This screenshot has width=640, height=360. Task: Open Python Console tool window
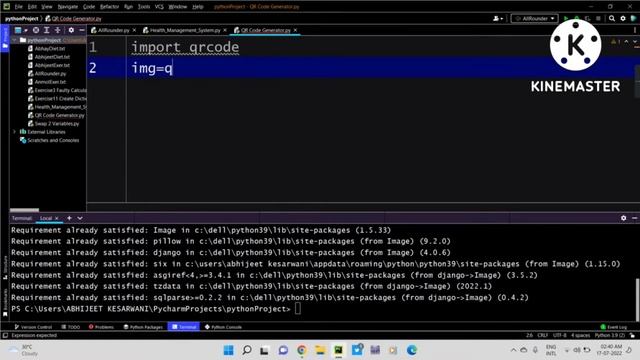point(223,327)
